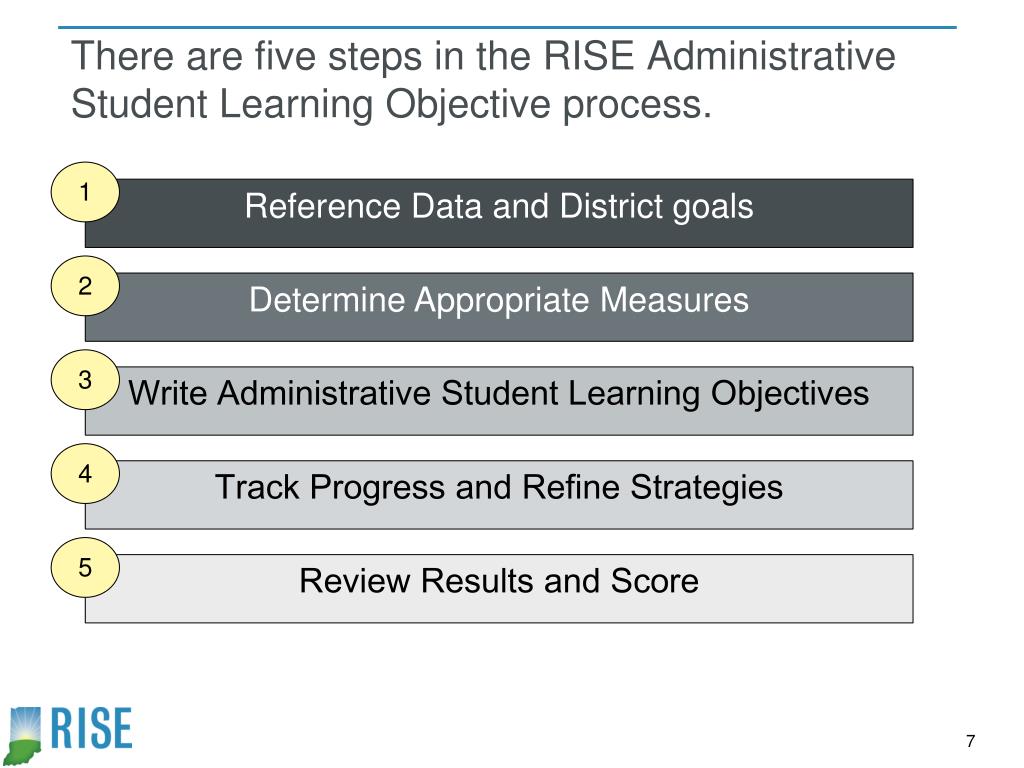
Task: Click the page number 7
Action: pyautogui.click(x=970, y=741)
